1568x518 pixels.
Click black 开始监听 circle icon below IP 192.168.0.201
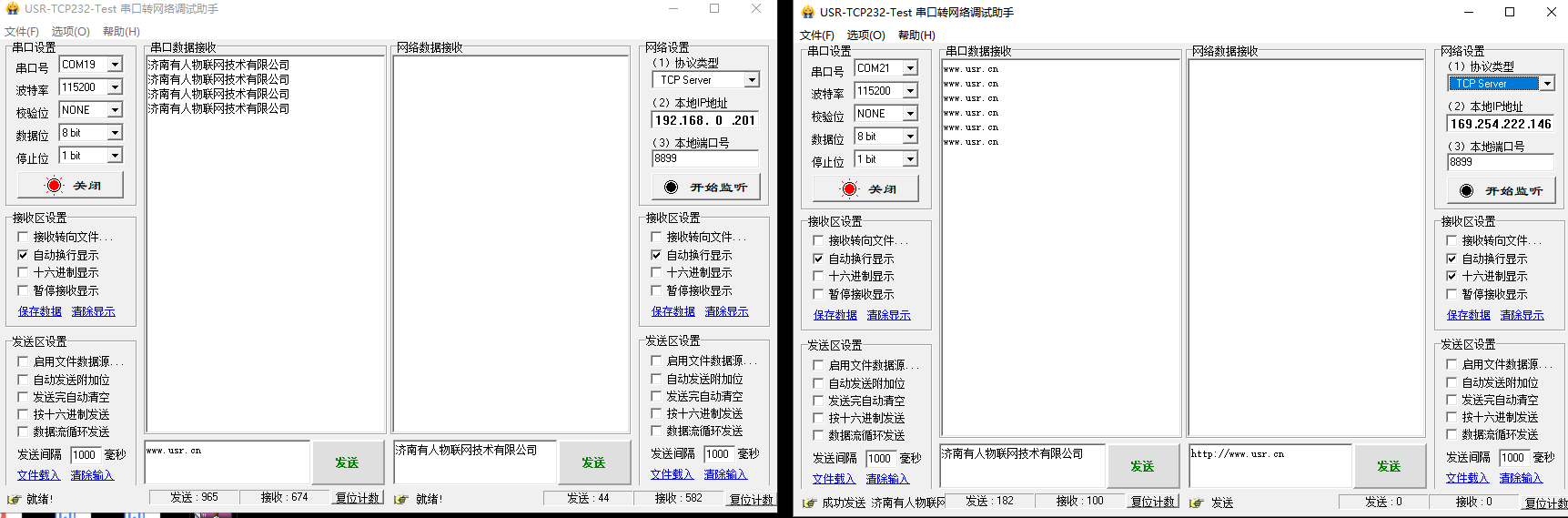[672, 188]
